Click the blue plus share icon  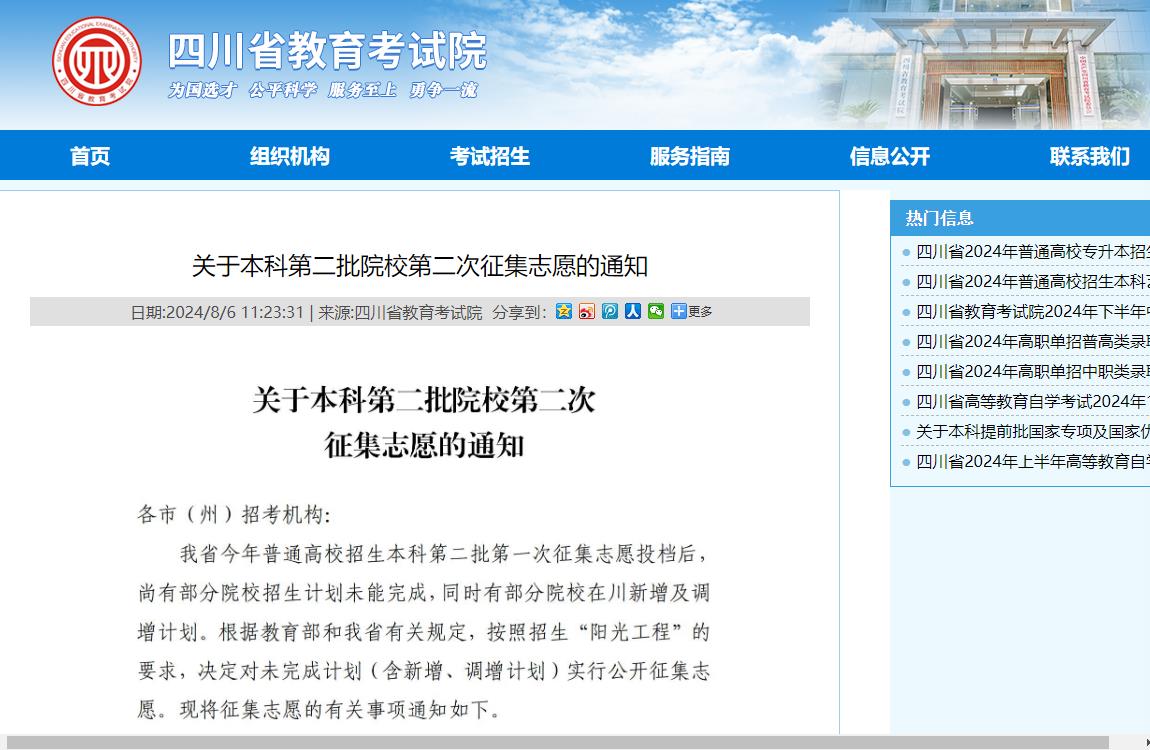pyautogui.click(x=681, y=311)
